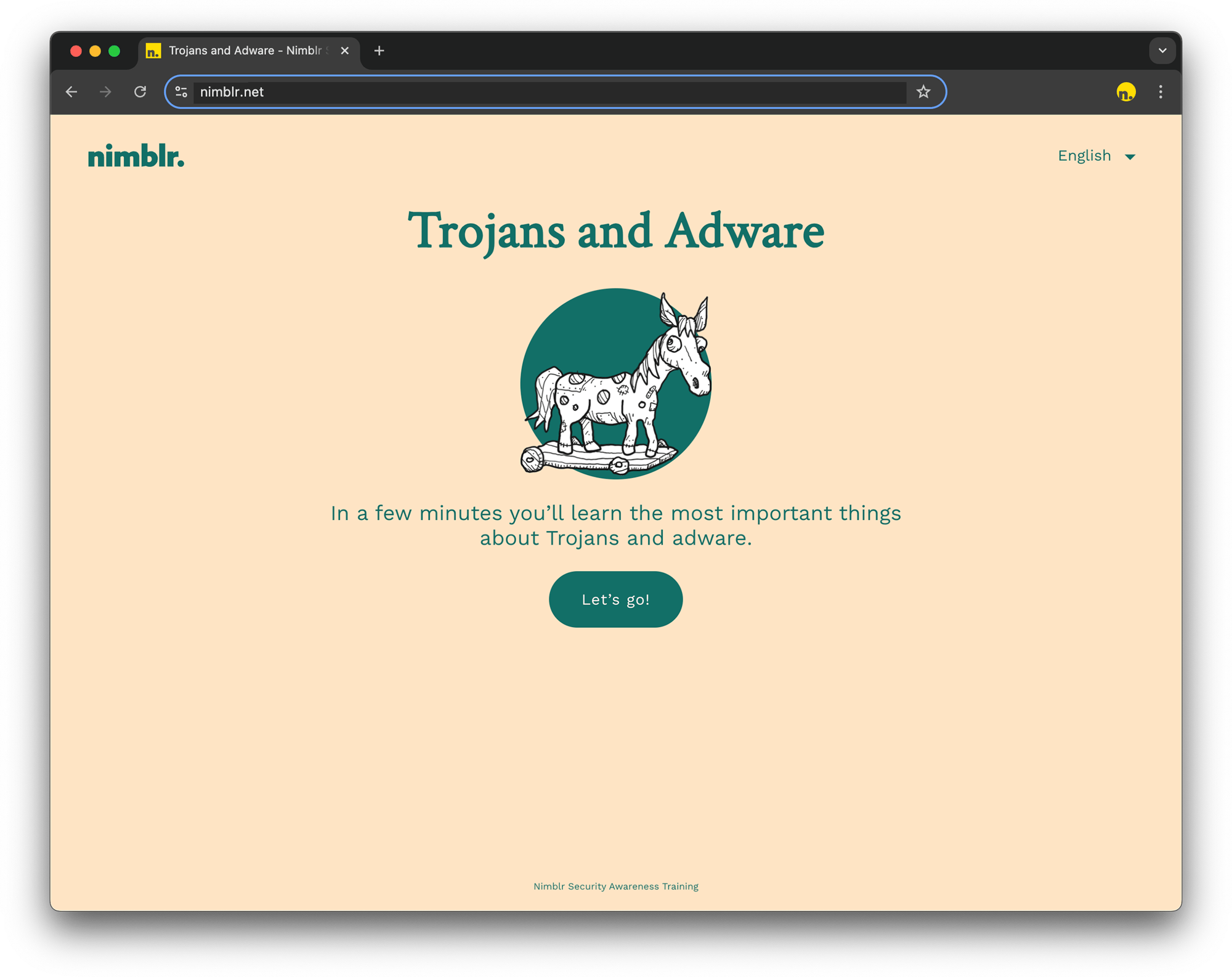Close the Trojans and Adware tab
Viewport: 1232px width, 977px height.
(x=345, y=51)
